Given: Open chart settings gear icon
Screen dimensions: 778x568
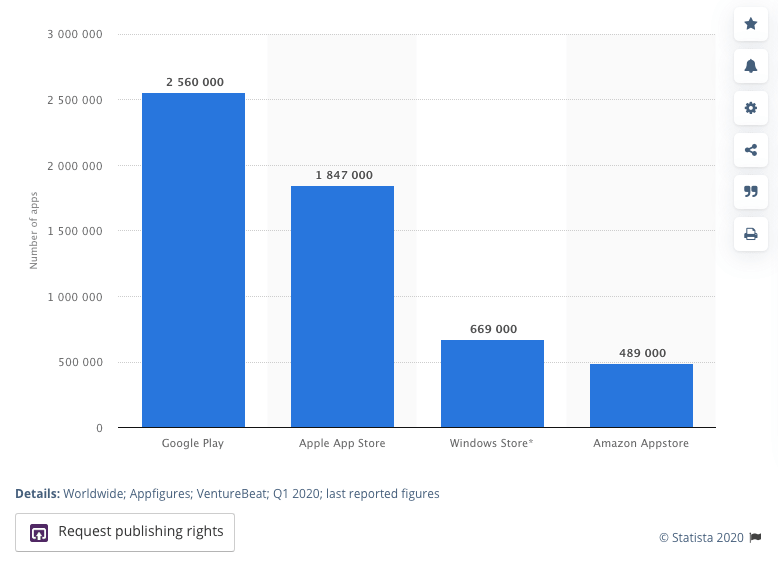Looking at the screenshot, I should click(751, 108).
